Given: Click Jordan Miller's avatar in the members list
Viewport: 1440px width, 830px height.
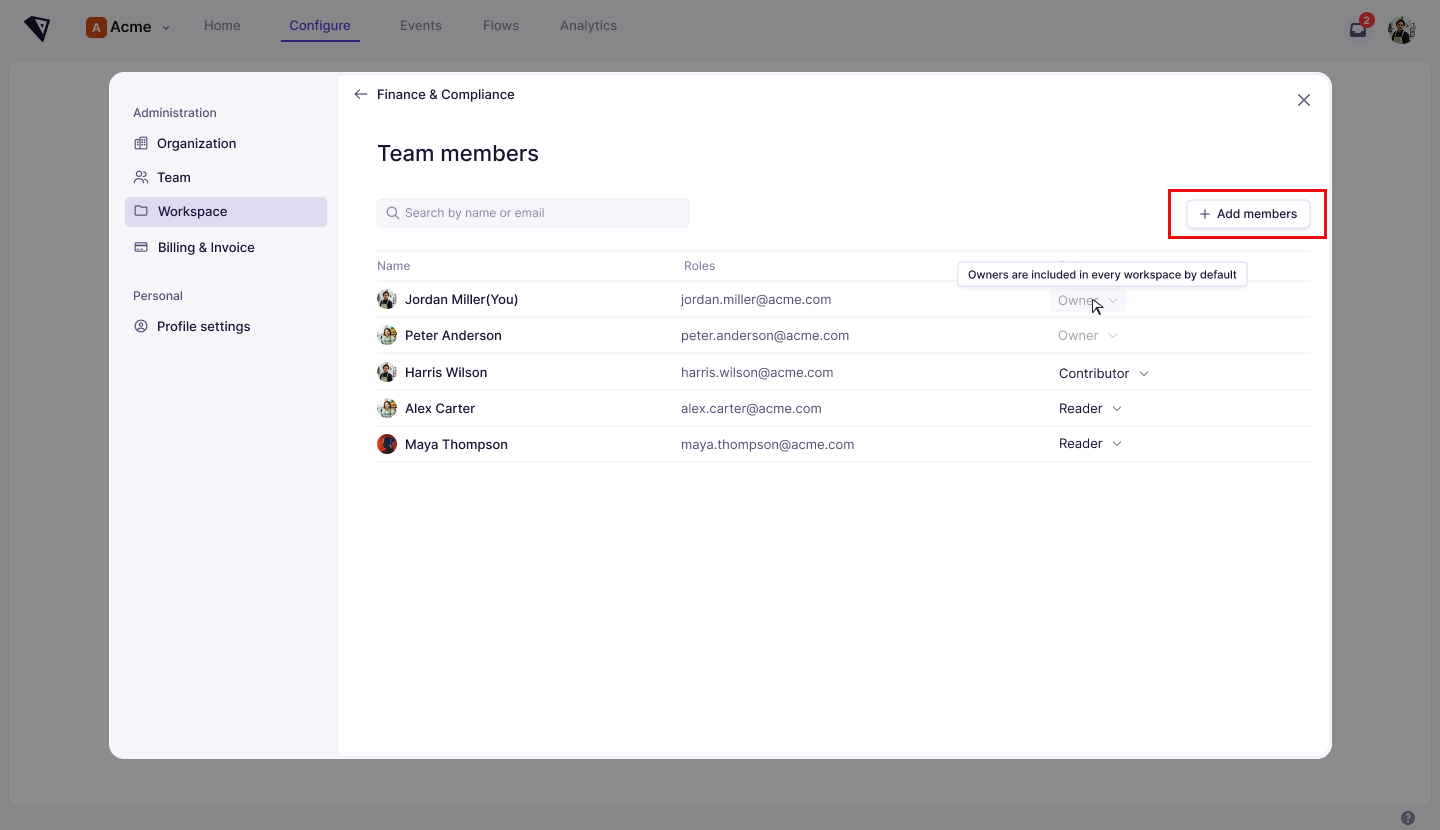Looking at the screenshot, I should coord(387,299).
